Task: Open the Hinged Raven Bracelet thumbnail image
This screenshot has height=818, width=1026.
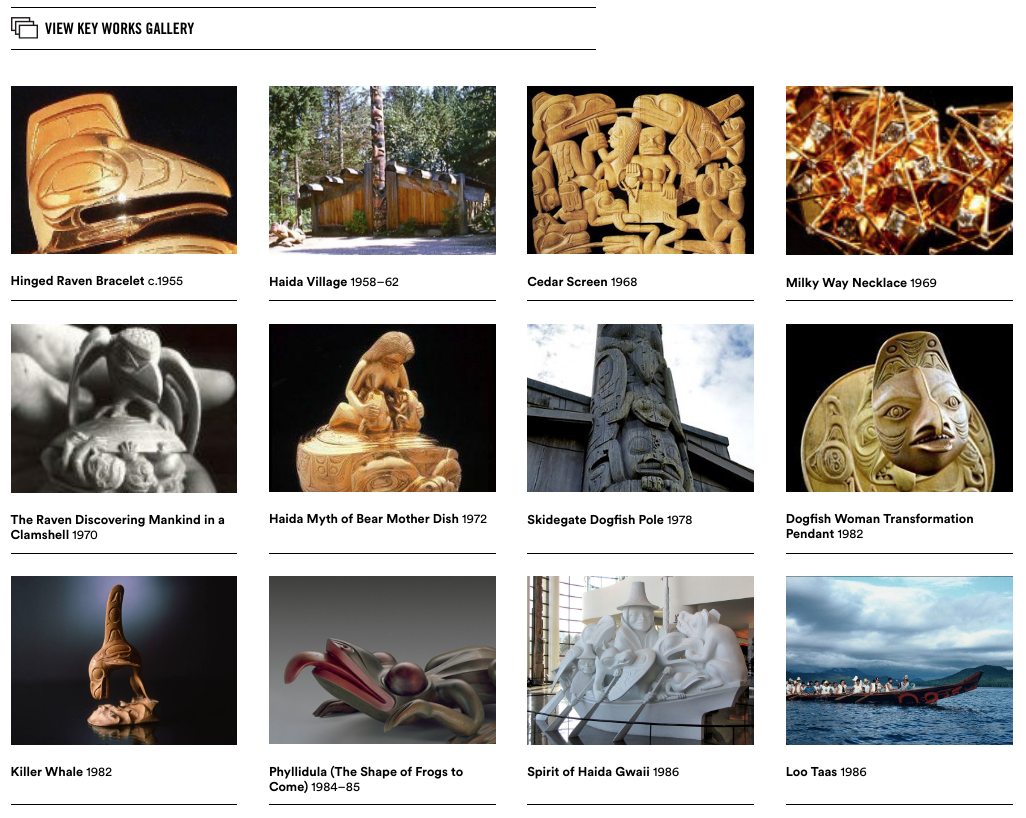Action: 124,169
